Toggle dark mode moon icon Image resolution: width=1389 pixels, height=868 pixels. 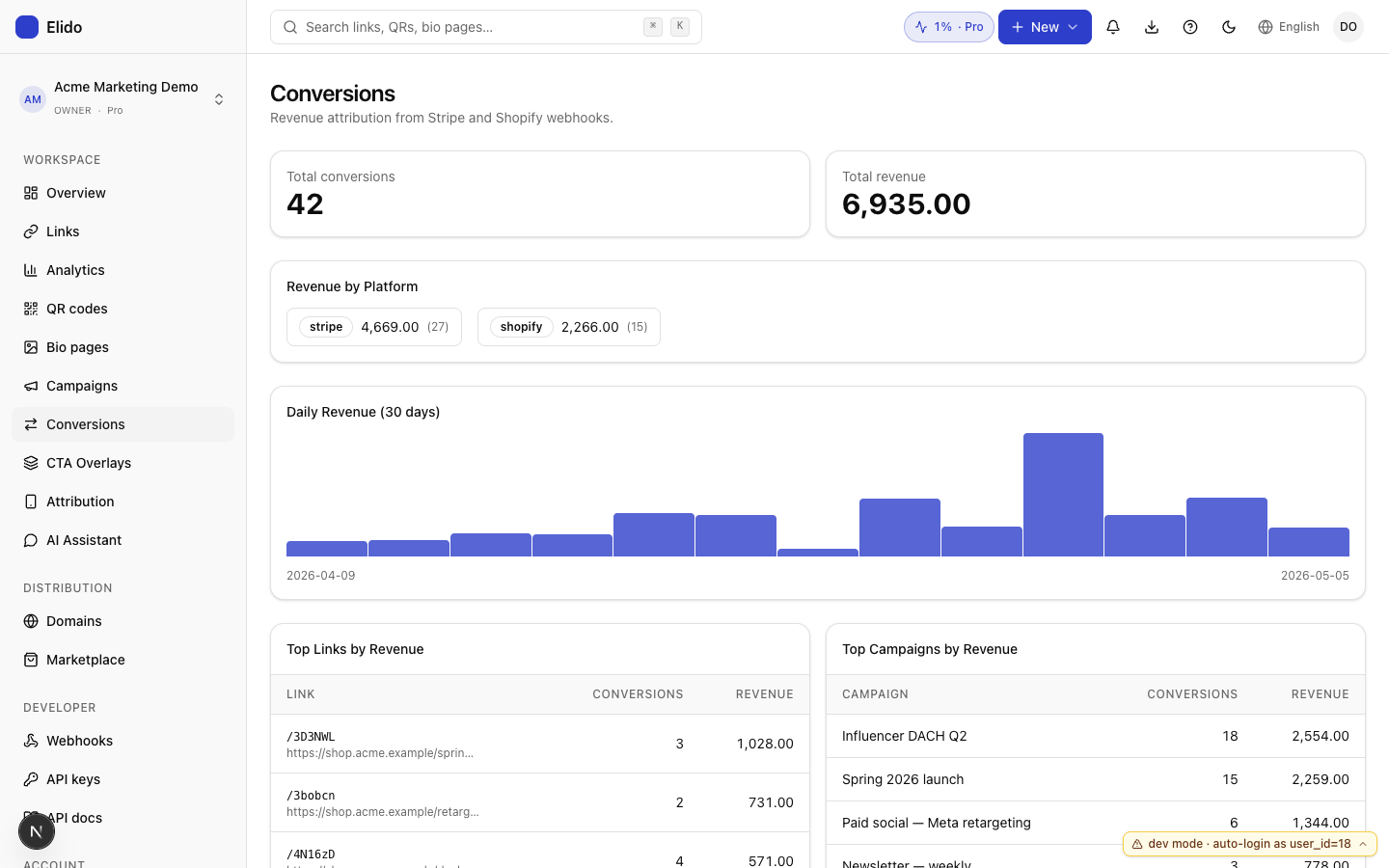click(1229, 27)
